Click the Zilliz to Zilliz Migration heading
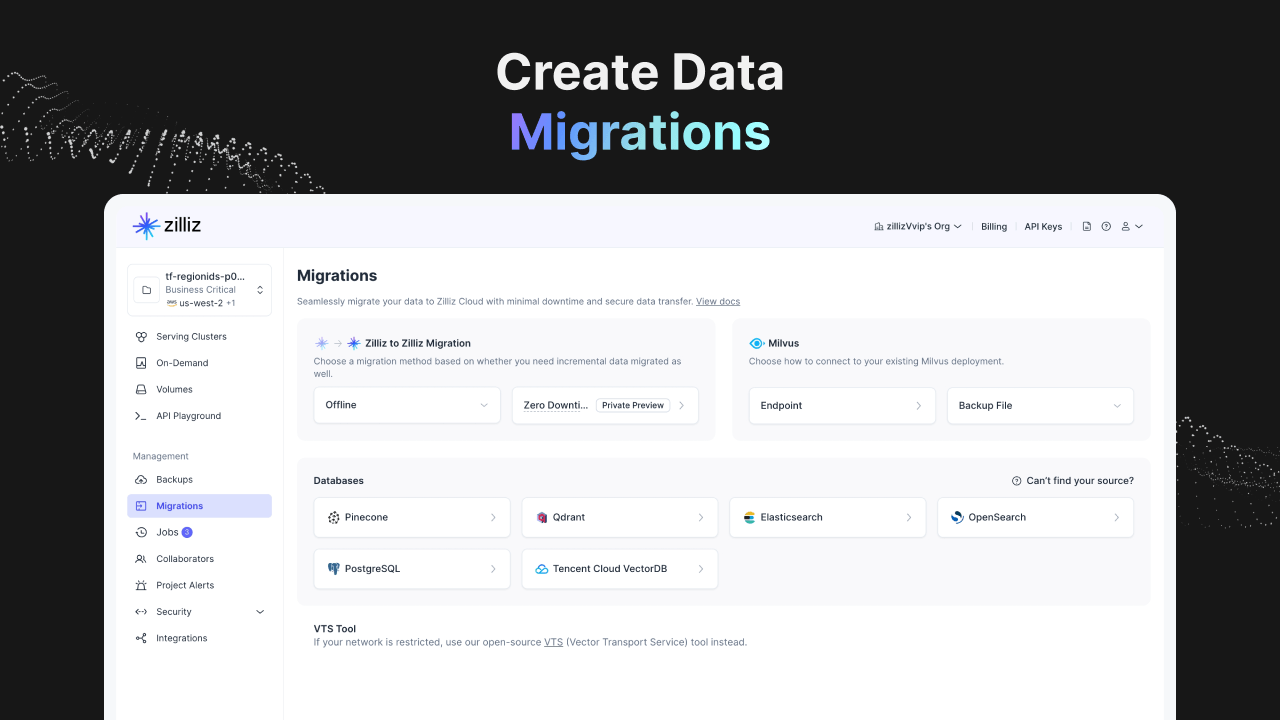1280x720 pixels. (418, 343)
